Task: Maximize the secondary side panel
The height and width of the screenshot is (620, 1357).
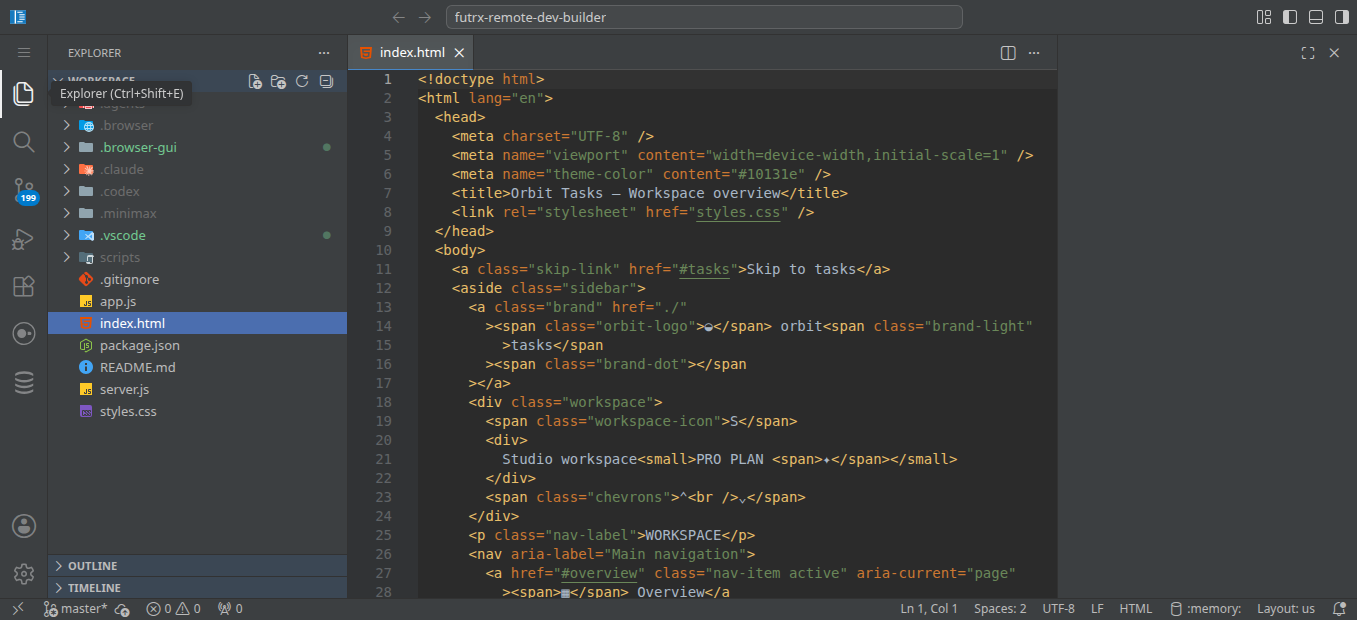Action: (1307, 53)
